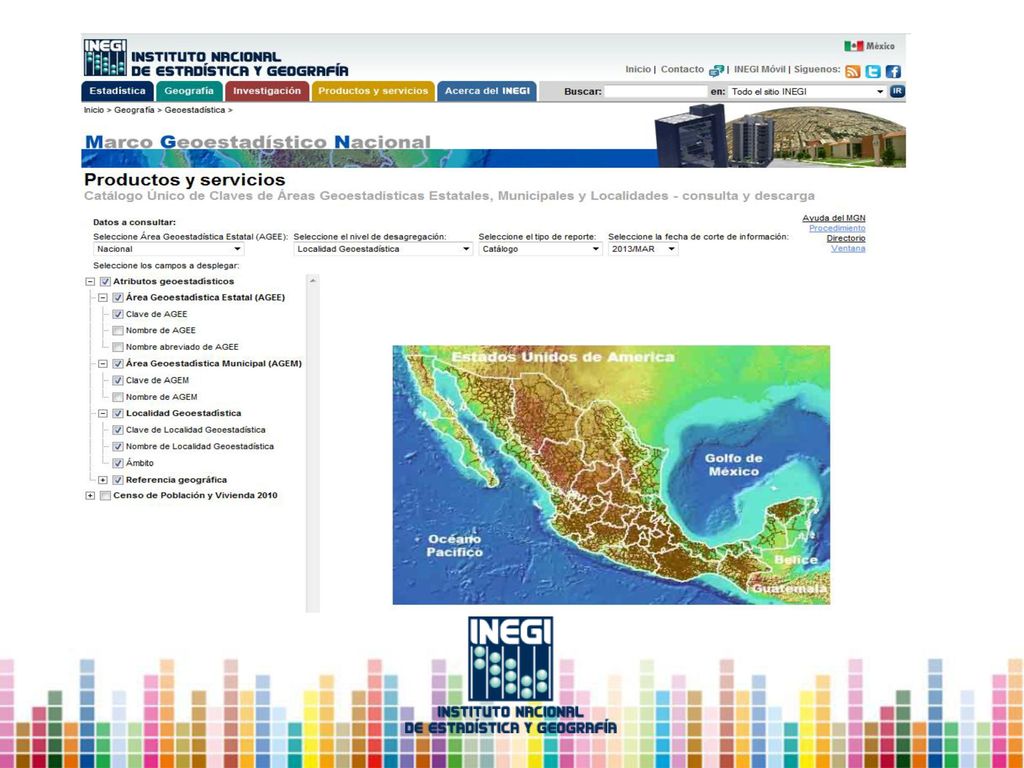Uncheck the 'Clave de AGEE' checkbox

point(118,314)
